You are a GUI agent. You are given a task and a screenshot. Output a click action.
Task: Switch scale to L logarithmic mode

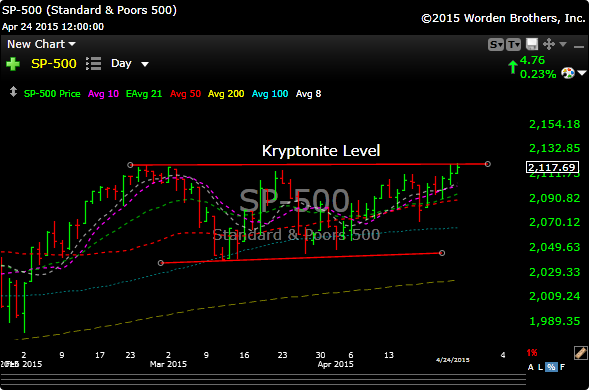click(541, 367)
